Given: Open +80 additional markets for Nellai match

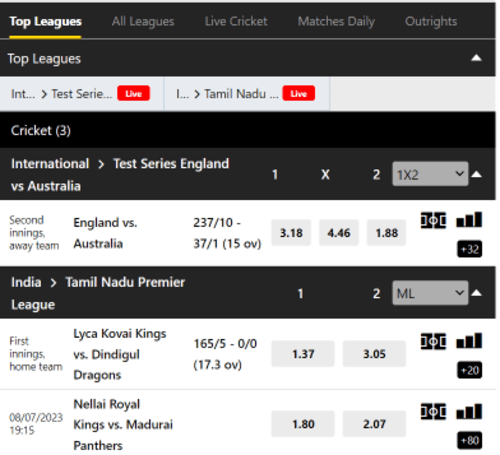Looking at the screenshot, I should coord(469,440).
